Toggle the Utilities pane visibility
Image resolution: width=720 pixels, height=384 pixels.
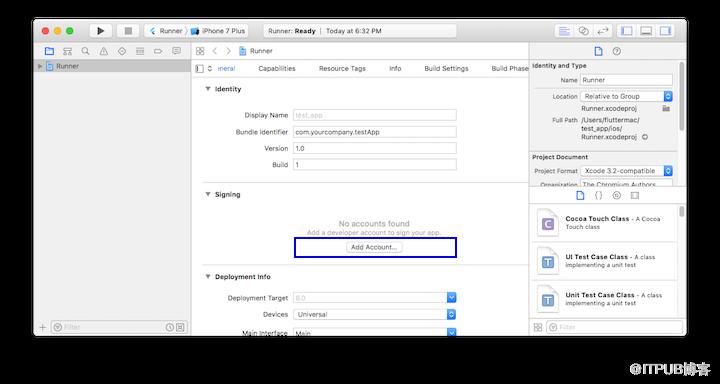pyautogui.click(x=665, y=31)
